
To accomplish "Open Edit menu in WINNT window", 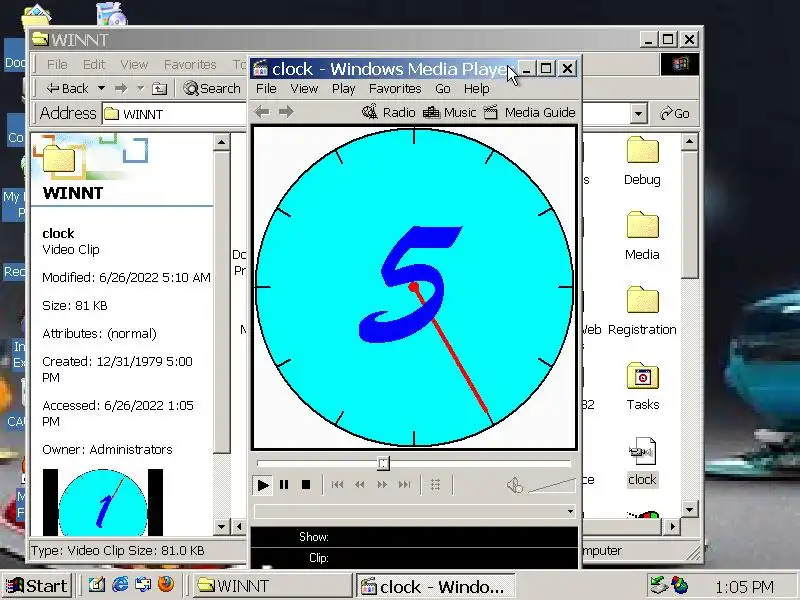I will coord(94,65).
